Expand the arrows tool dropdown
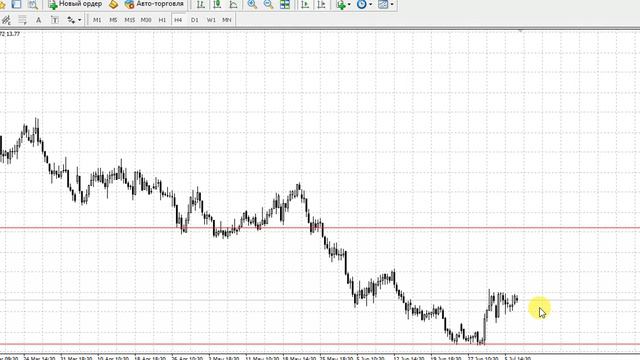The image size is (640, 360). (80, 20)
